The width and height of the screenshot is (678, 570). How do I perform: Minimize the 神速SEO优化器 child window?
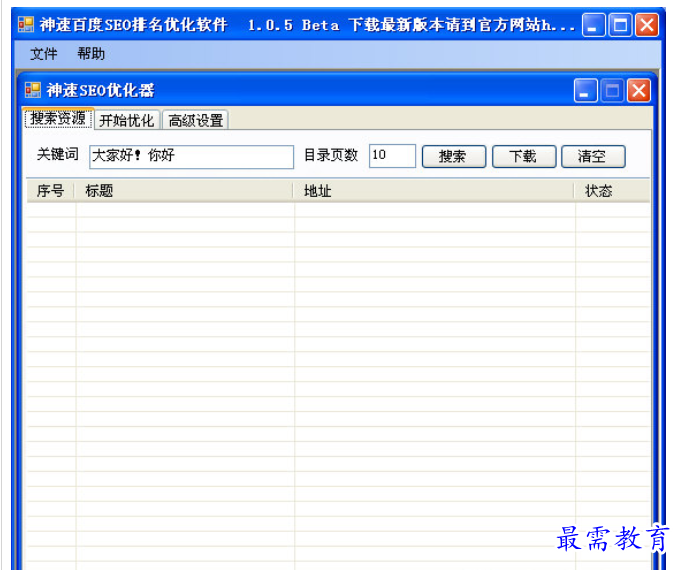585,91
